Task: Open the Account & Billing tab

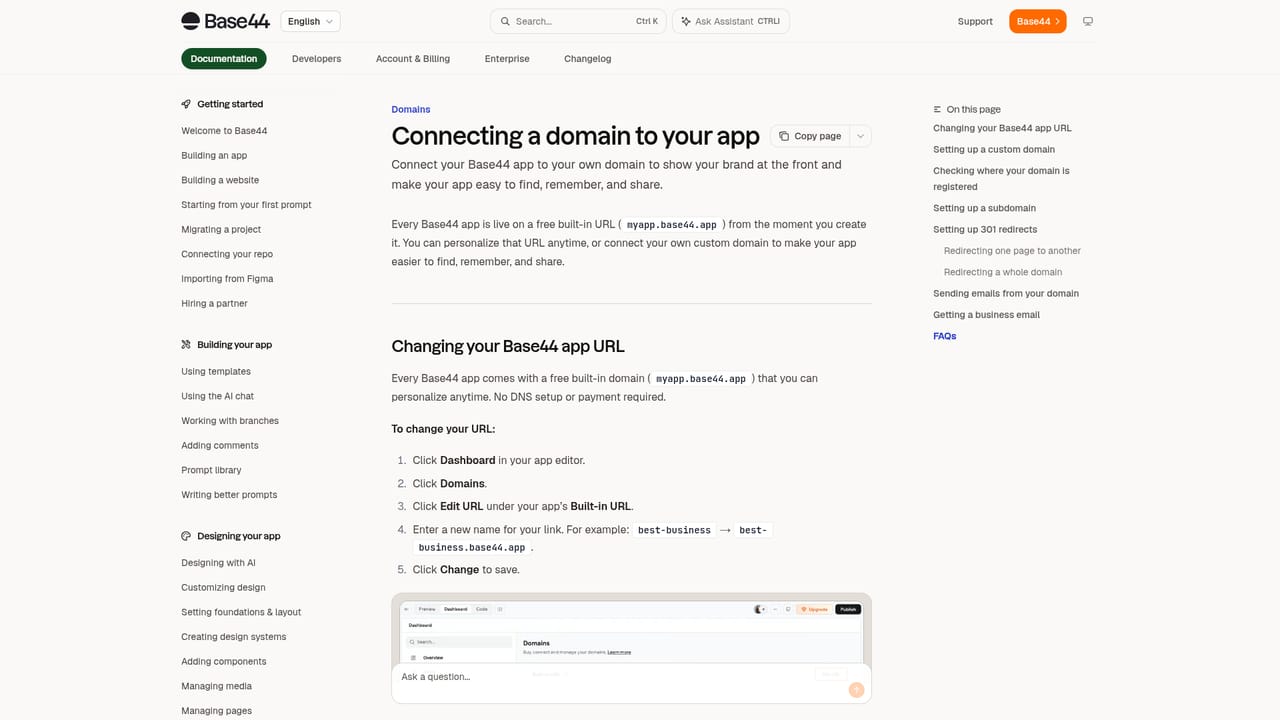Action: 413,59
